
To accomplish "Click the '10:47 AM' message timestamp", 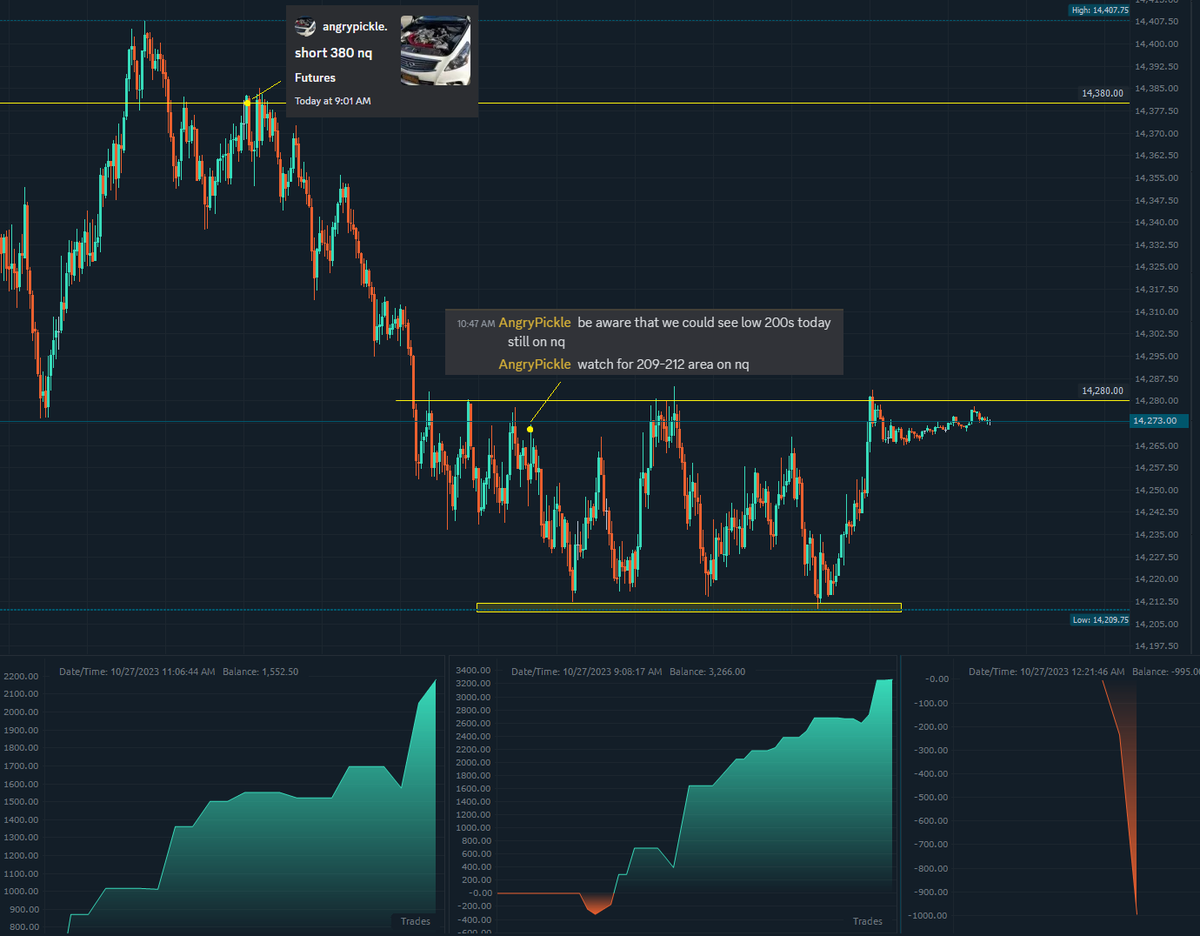I will [475, 324].
